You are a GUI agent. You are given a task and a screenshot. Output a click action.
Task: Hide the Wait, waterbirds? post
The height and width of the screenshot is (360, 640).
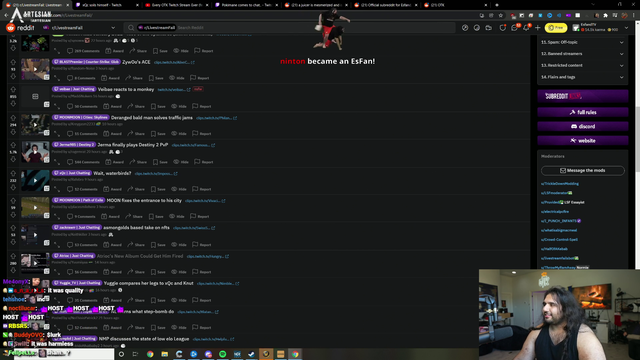coord(179,189)
